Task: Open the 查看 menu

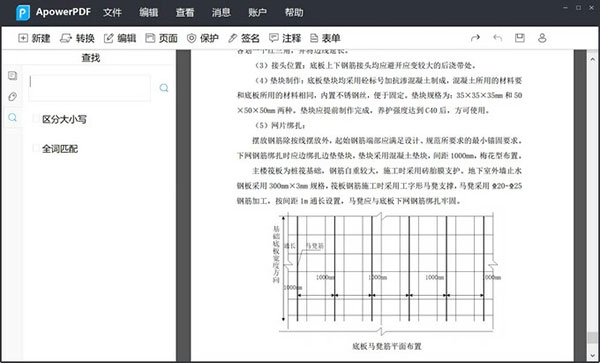Action: coord(185,13)
